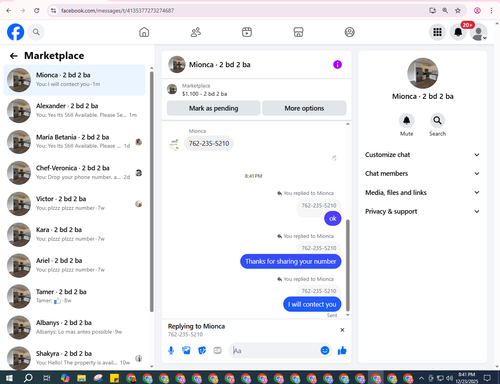Image resolution: width=500 pixels, height=384 pixels.
Task: Expand Chat members section
Action: 422,173
